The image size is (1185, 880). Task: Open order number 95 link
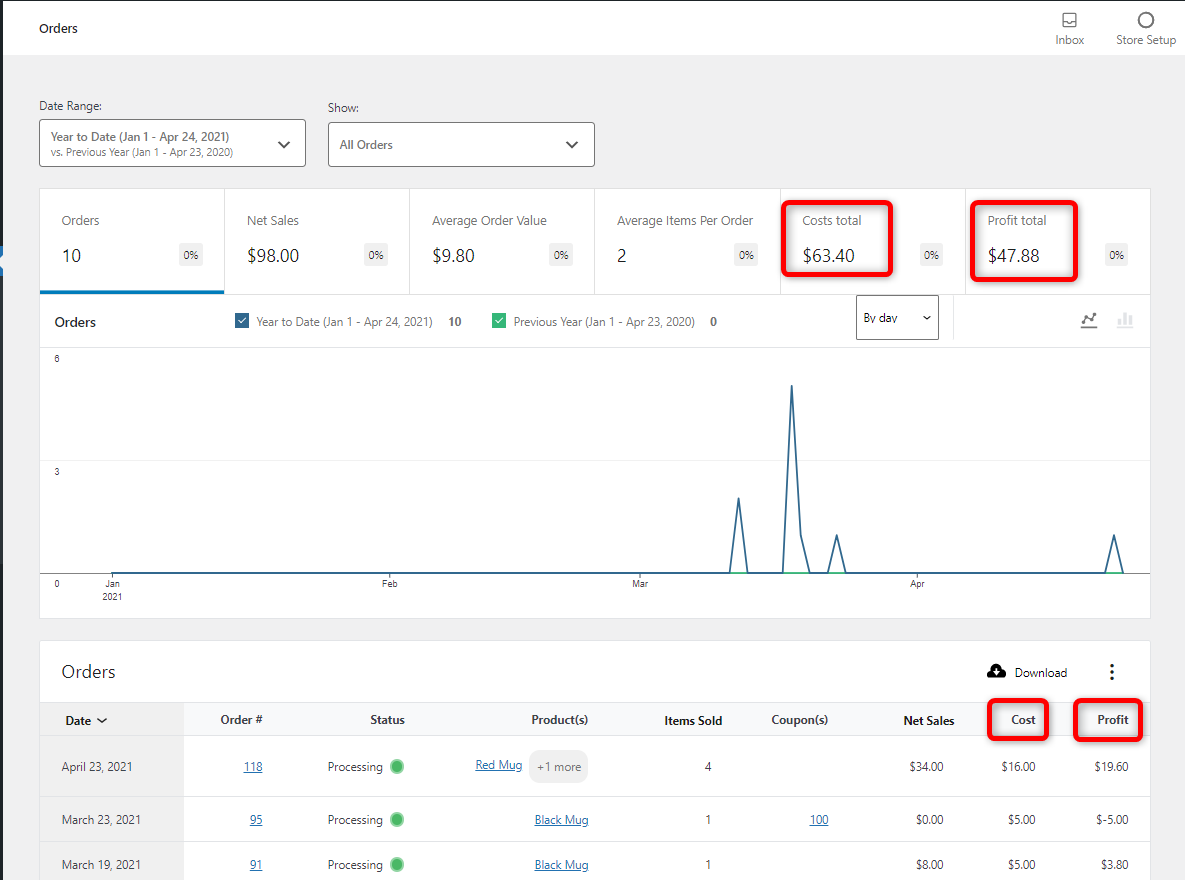click(x=256, y=820)
